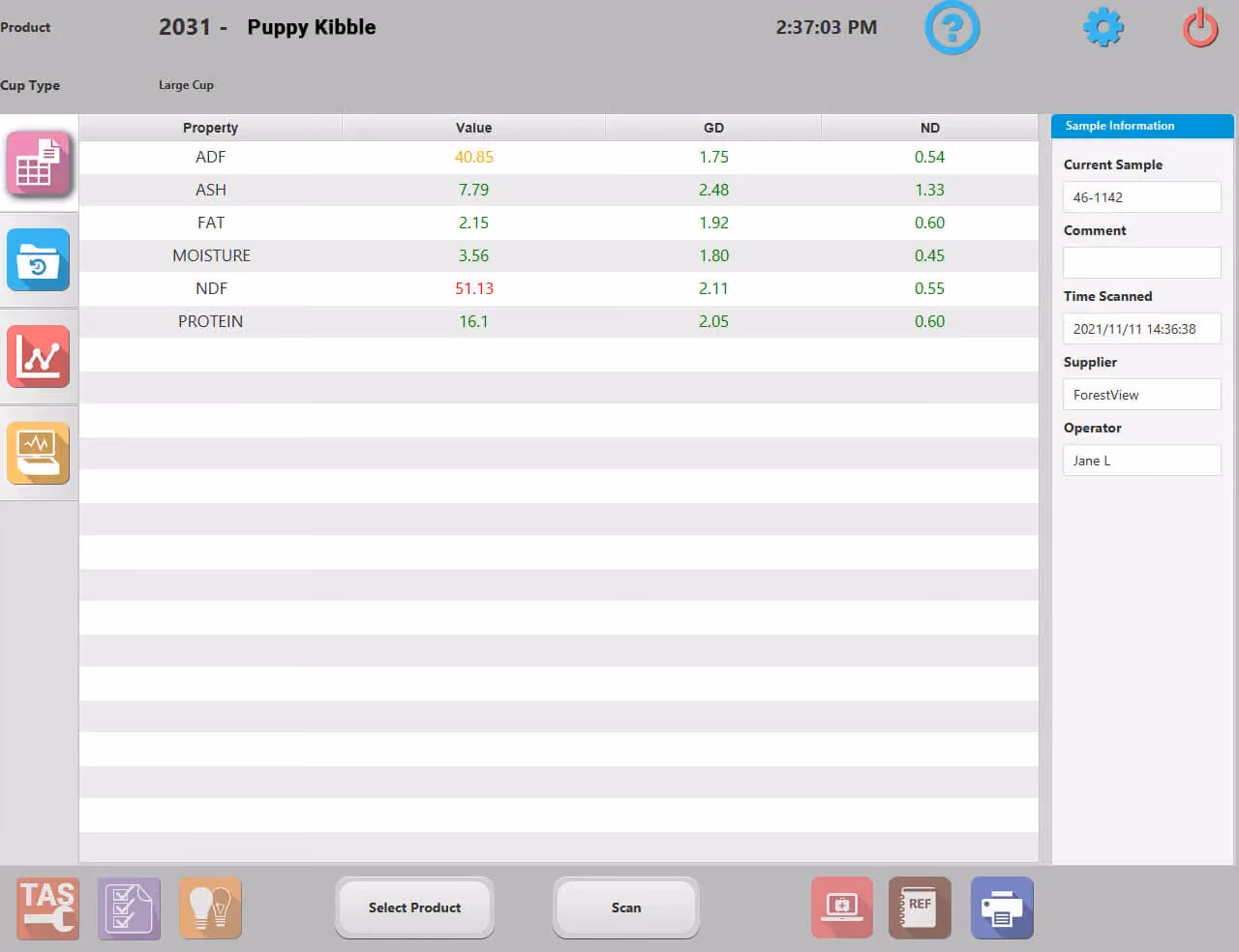Select the NDF property row label
This screenshot has width=1239, height=952.
(211, 288)
